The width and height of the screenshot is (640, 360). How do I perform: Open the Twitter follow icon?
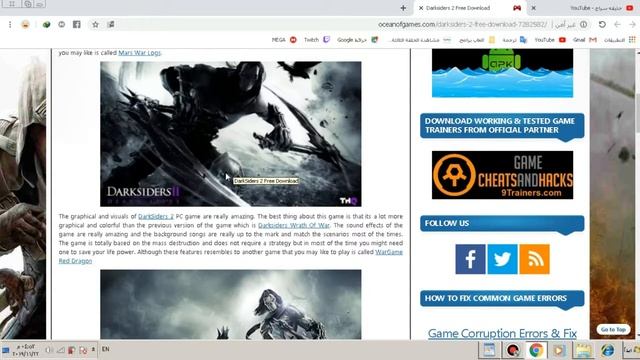(502, 259)
